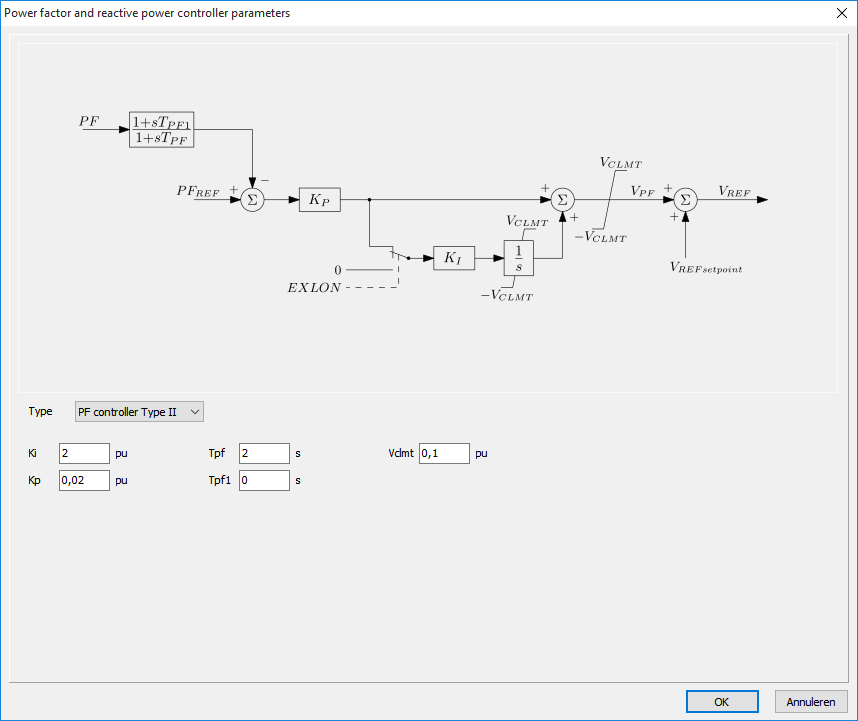The width and height of the screenshot is (858, 721).
Task: Click the summing junction feeding VREF output
Action: (x=685, y=200)
